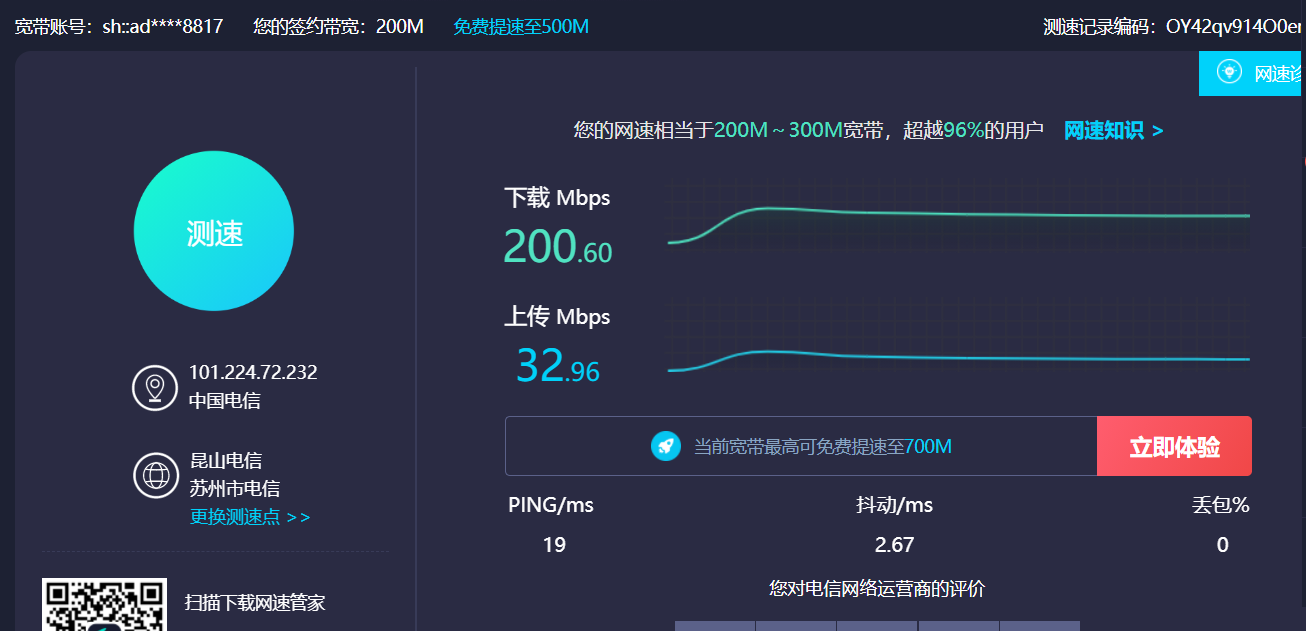Viewport: 1306px width, 631px height.
Task: Click the 您的签约带宽：200M text
Action: tap(339, 26)
